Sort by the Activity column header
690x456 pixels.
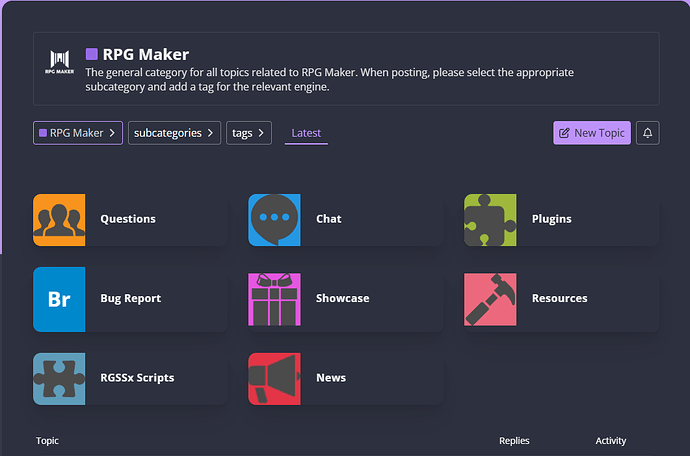pyautogui.click(x=611, y=441)
